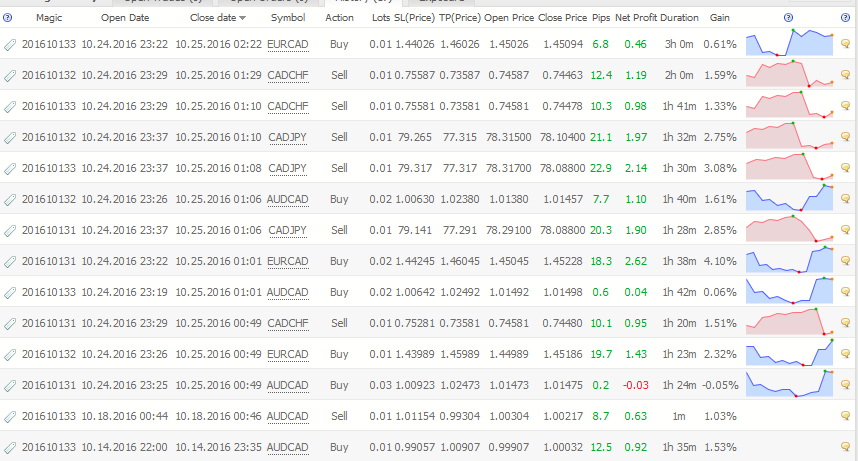Viewport: 858px width, 461px height.
Task: Sort the table by Magic column header
Action: click(49, 18)
